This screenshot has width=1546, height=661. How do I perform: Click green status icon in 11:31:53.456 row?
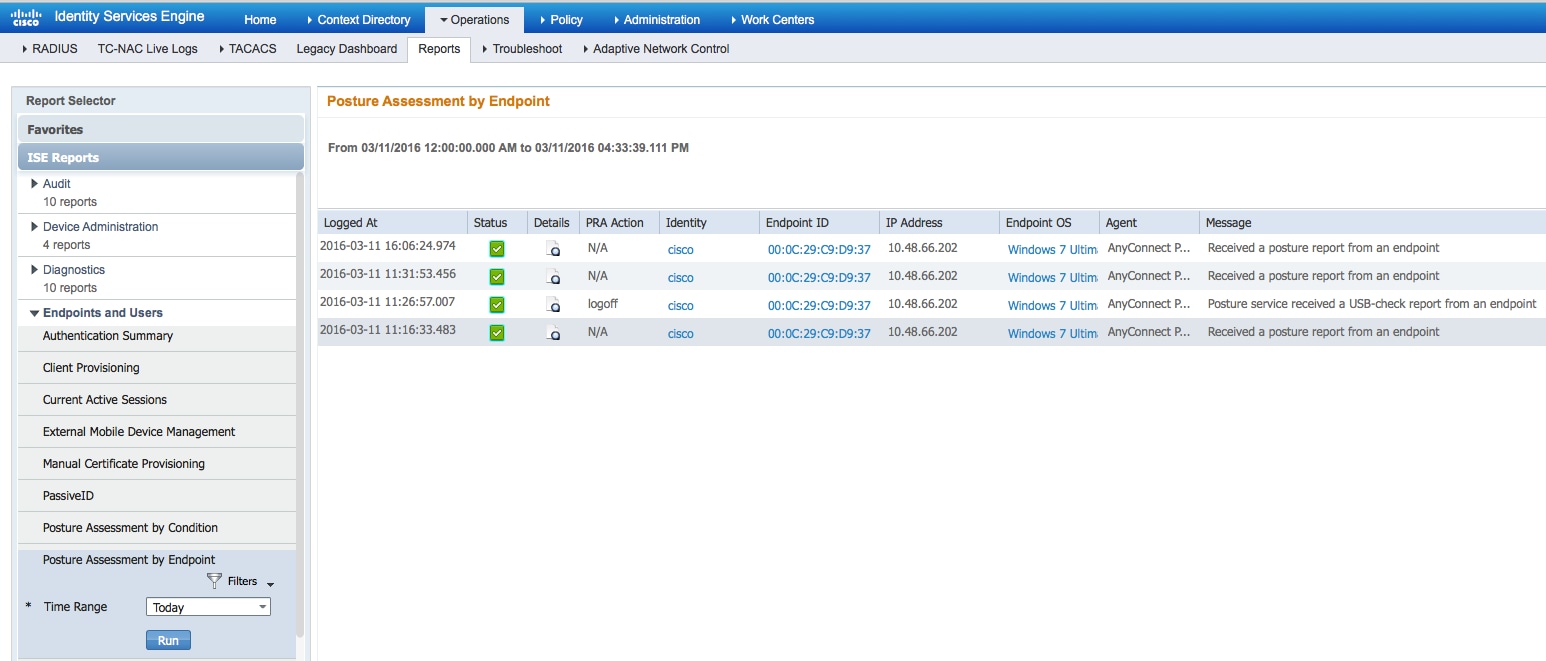(x=497, y=277)
